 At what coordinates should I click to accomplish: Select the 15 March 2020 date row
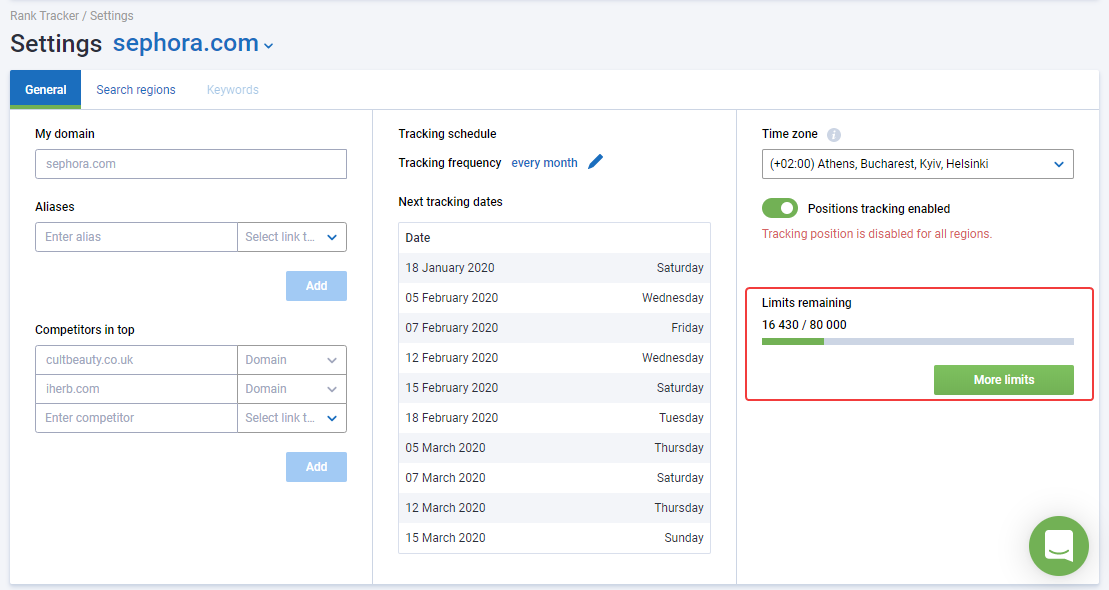coord(554,538)
